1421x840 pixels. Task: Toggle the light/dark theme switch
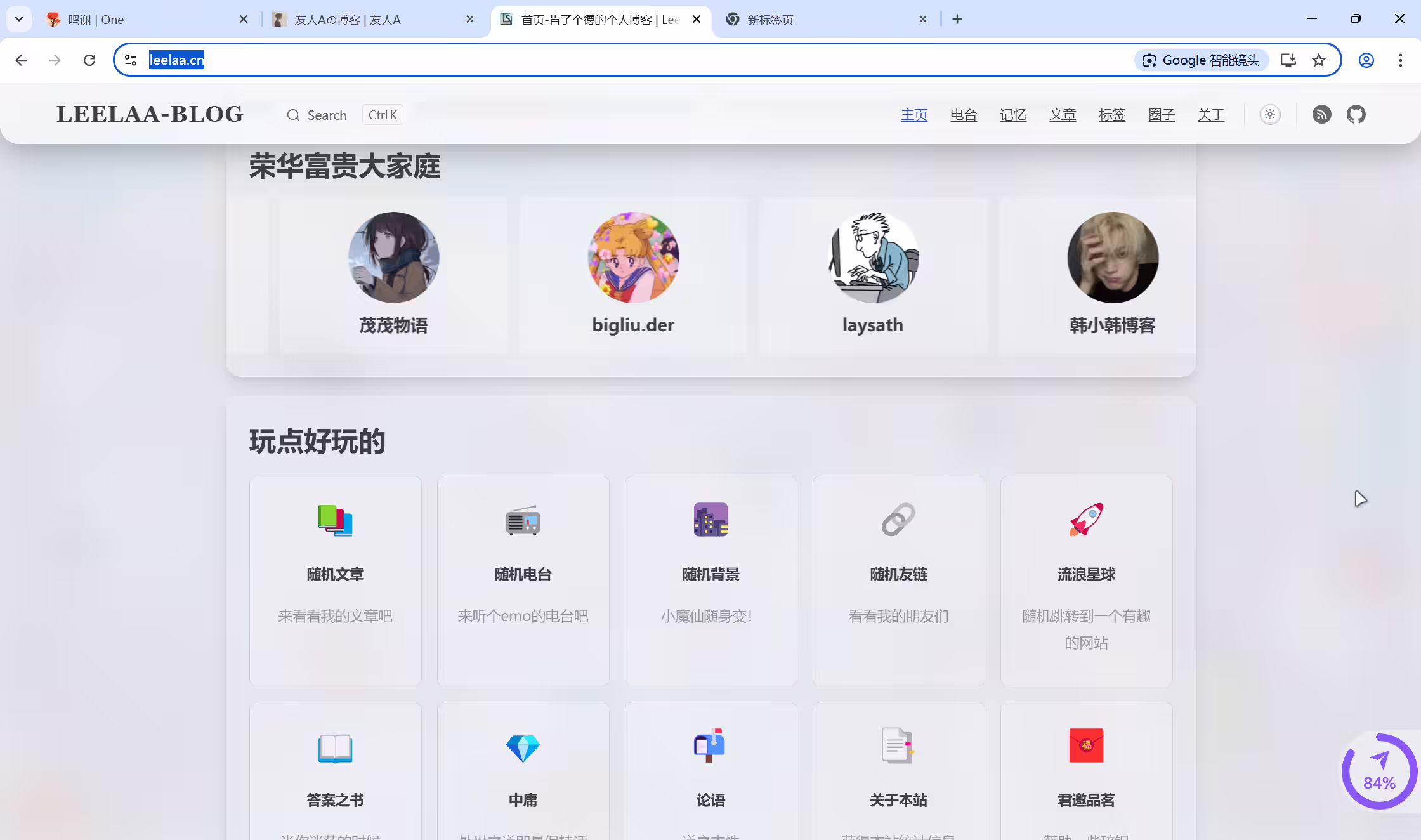(x=1270, y=114)
